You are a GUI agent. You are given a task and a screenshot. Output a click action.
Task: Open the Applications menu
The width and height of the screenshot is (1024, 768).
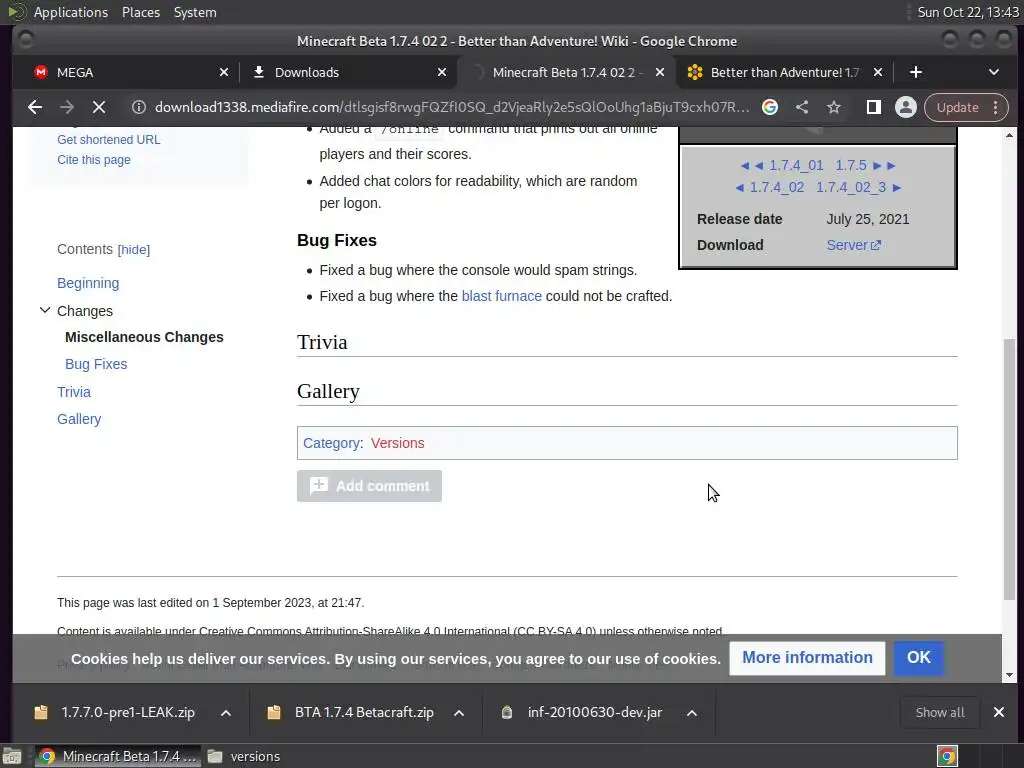click(71, 12)
